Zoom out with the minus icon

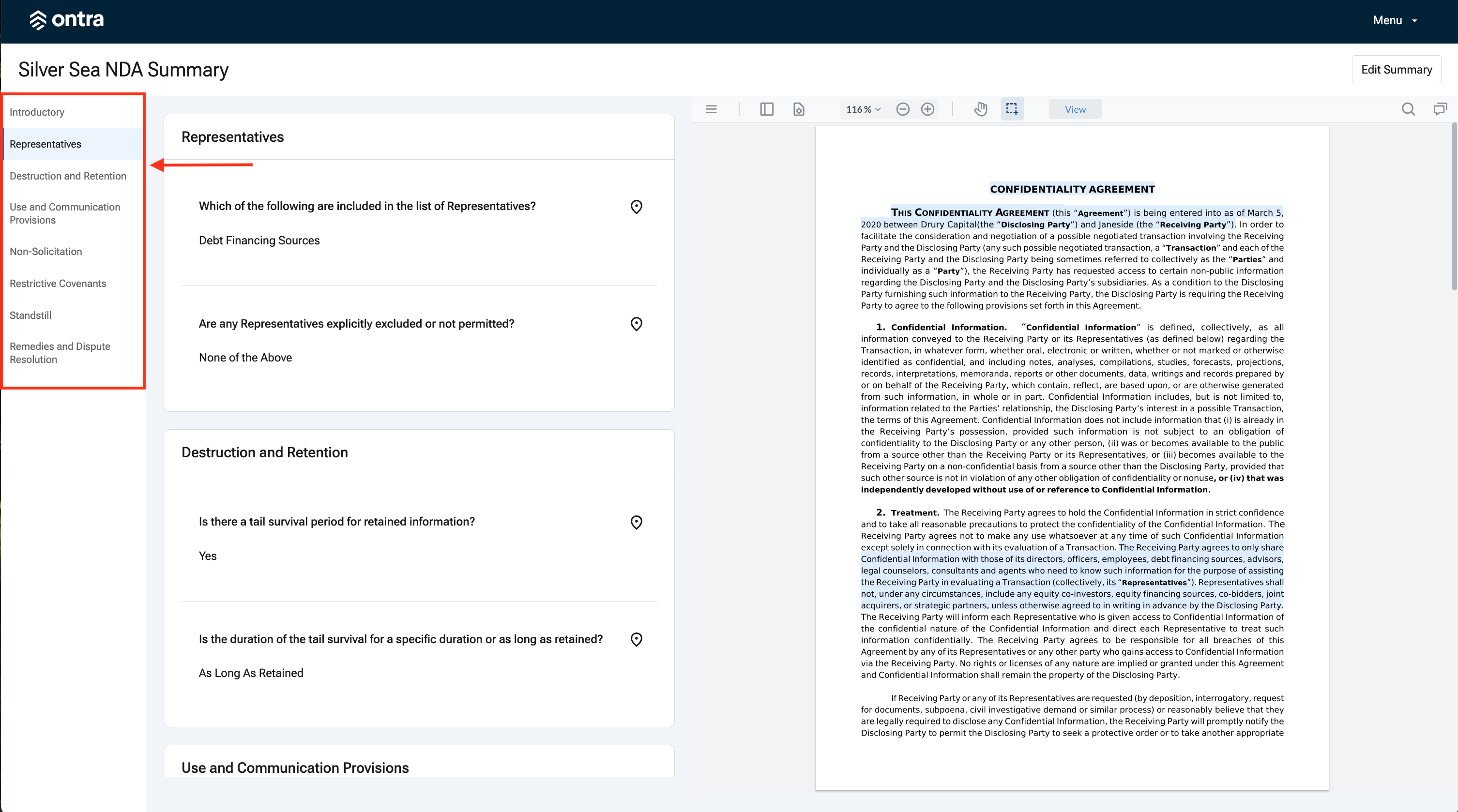click(x=903, y=109)
